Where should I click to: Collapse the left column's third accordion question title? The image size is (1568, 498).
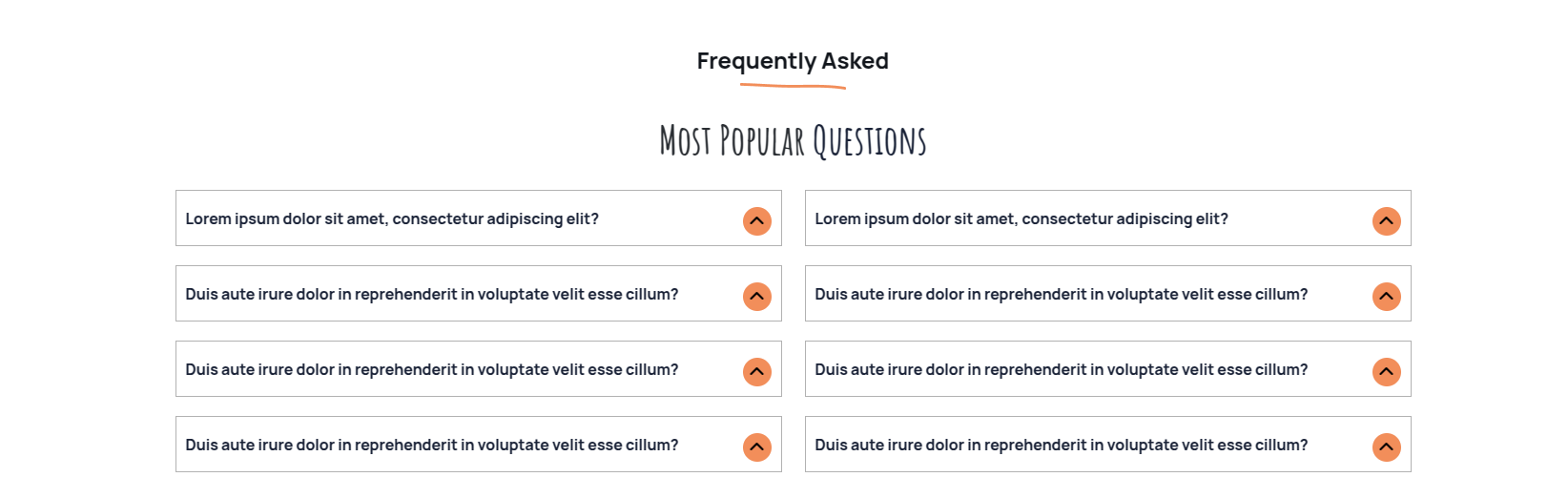click(432, 370)
